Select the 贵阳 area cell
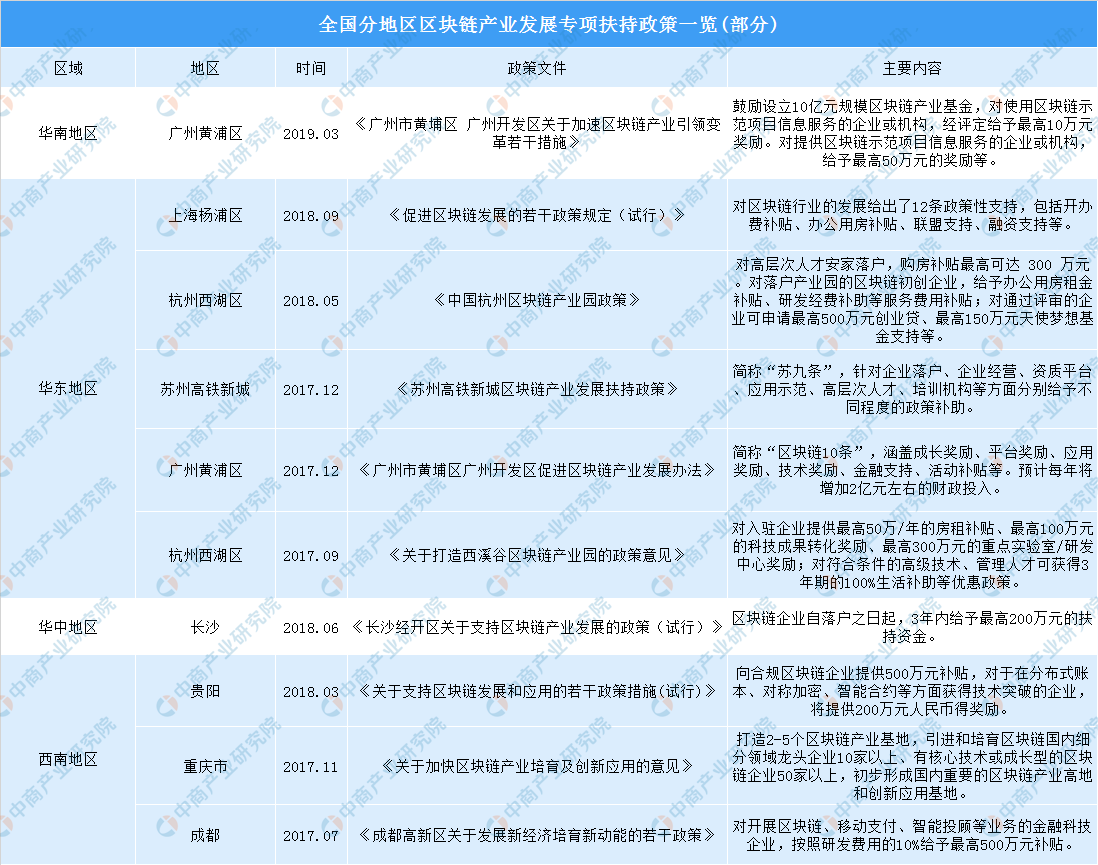 pos(204,690)
